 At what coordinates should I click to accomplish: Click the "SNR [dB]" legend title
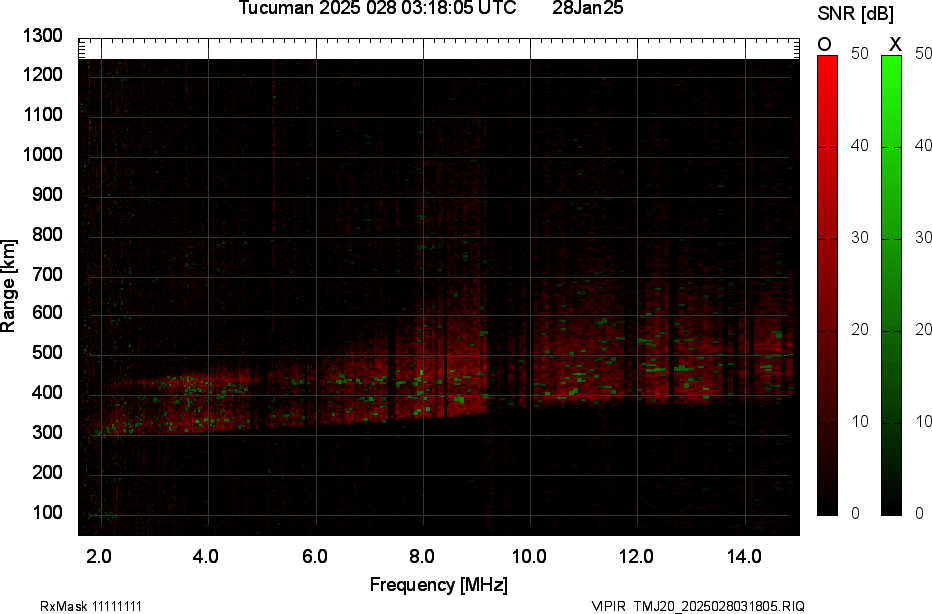click(x=855, y=14)
